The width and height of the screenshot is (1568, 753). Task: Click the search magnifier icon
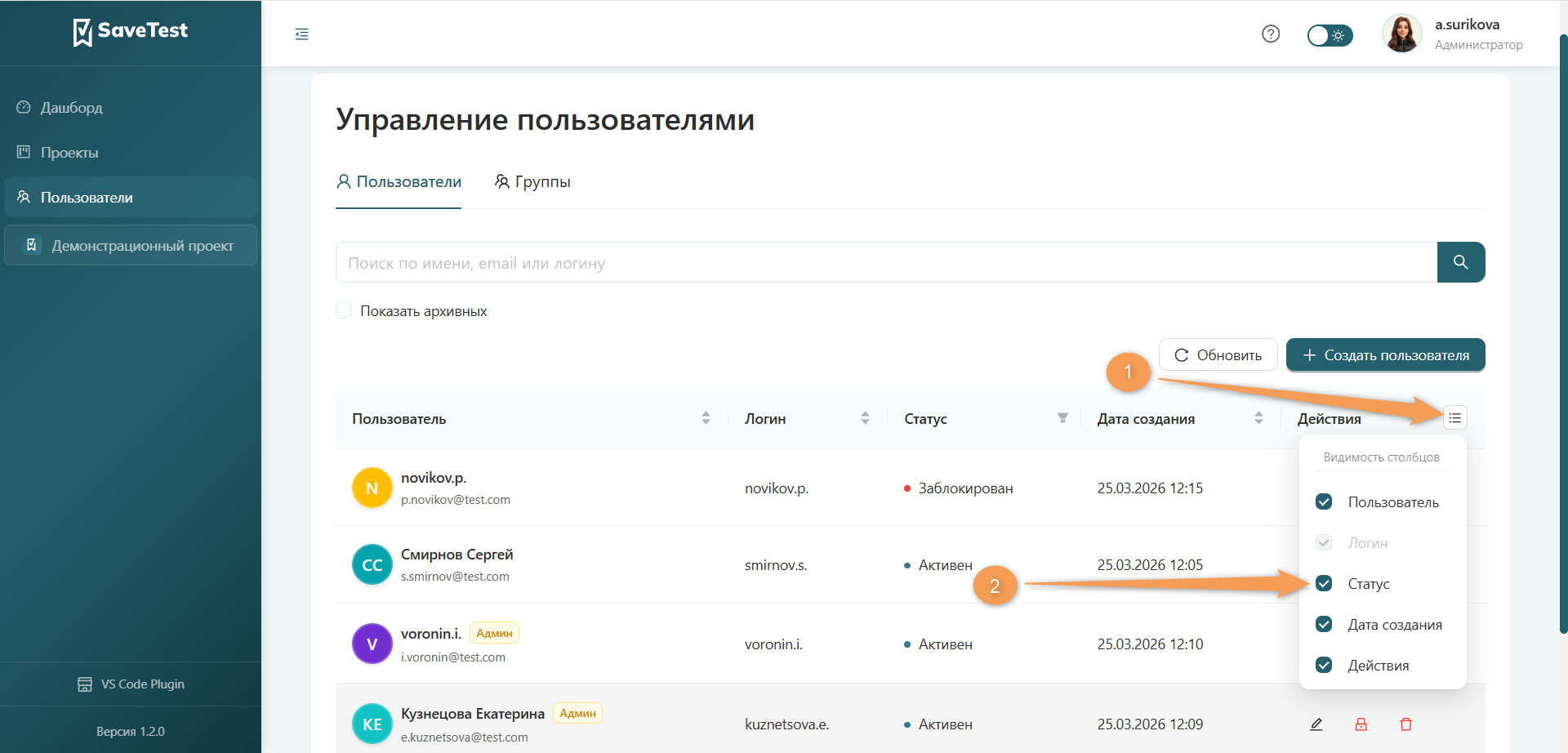pos(1461,262)
